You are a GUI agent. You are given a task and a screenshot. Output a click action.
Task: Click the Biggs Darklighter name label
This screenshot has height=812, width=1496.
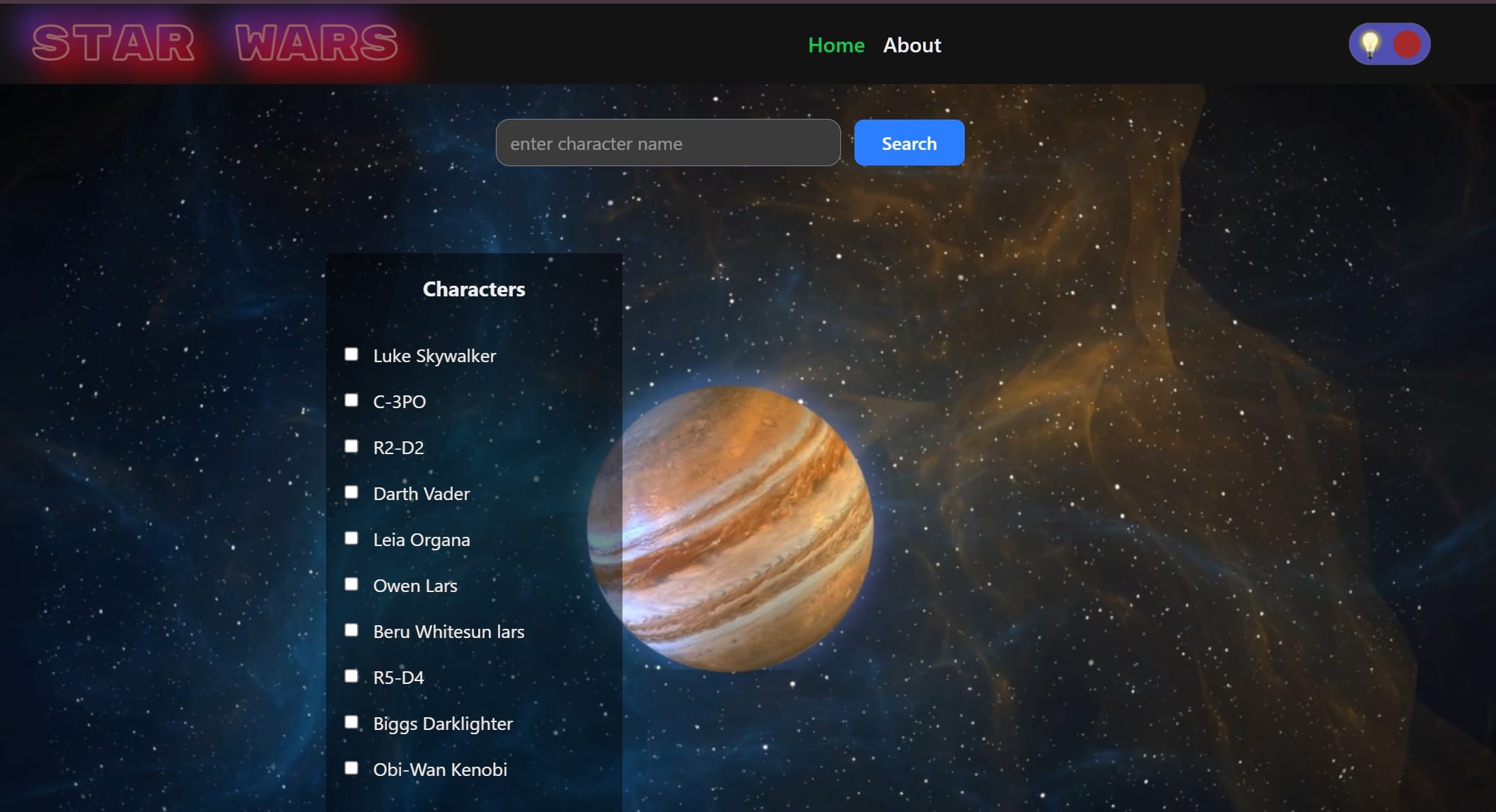[443, 724]
